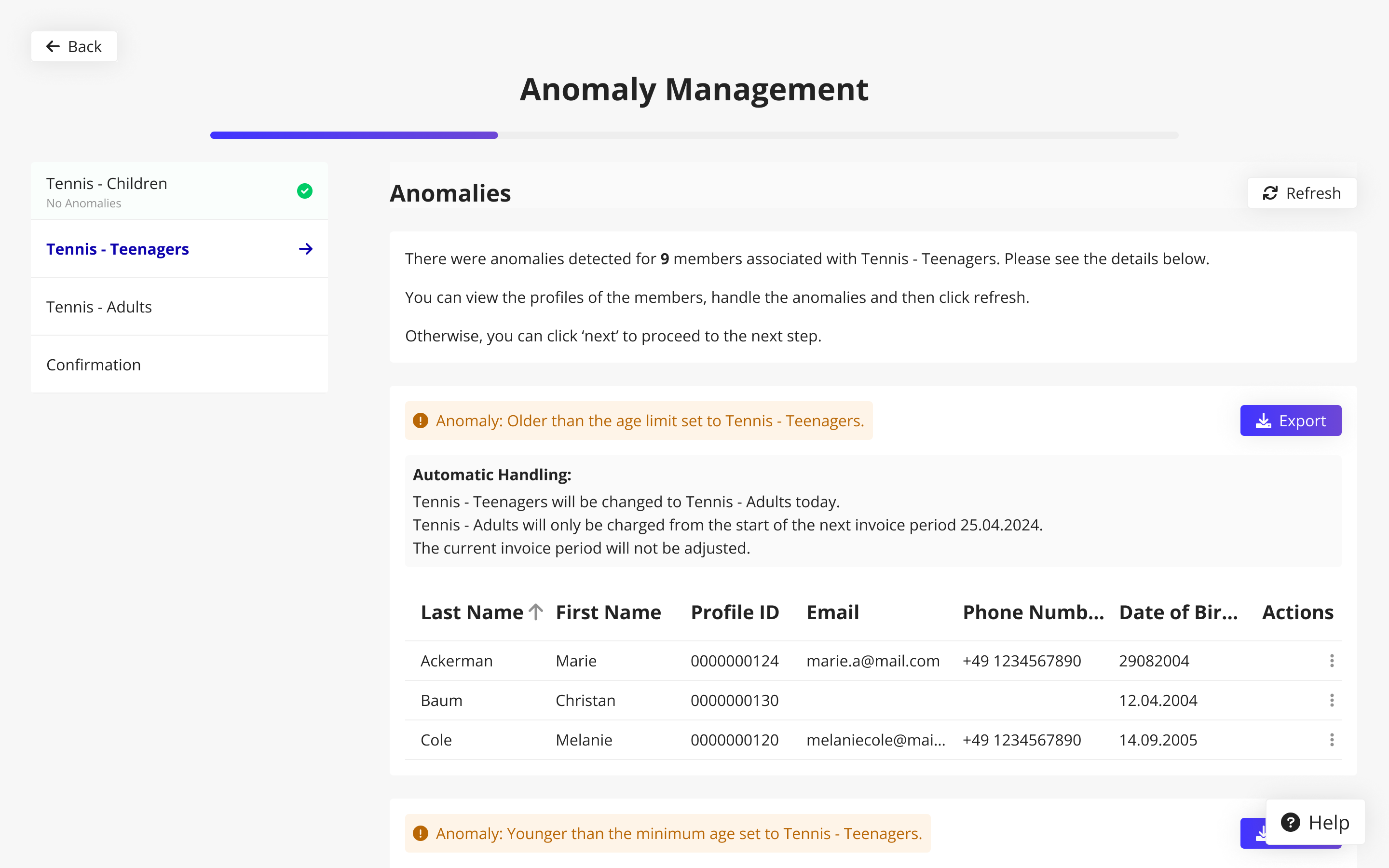Sort by First Name column header

tap(608, 612)
